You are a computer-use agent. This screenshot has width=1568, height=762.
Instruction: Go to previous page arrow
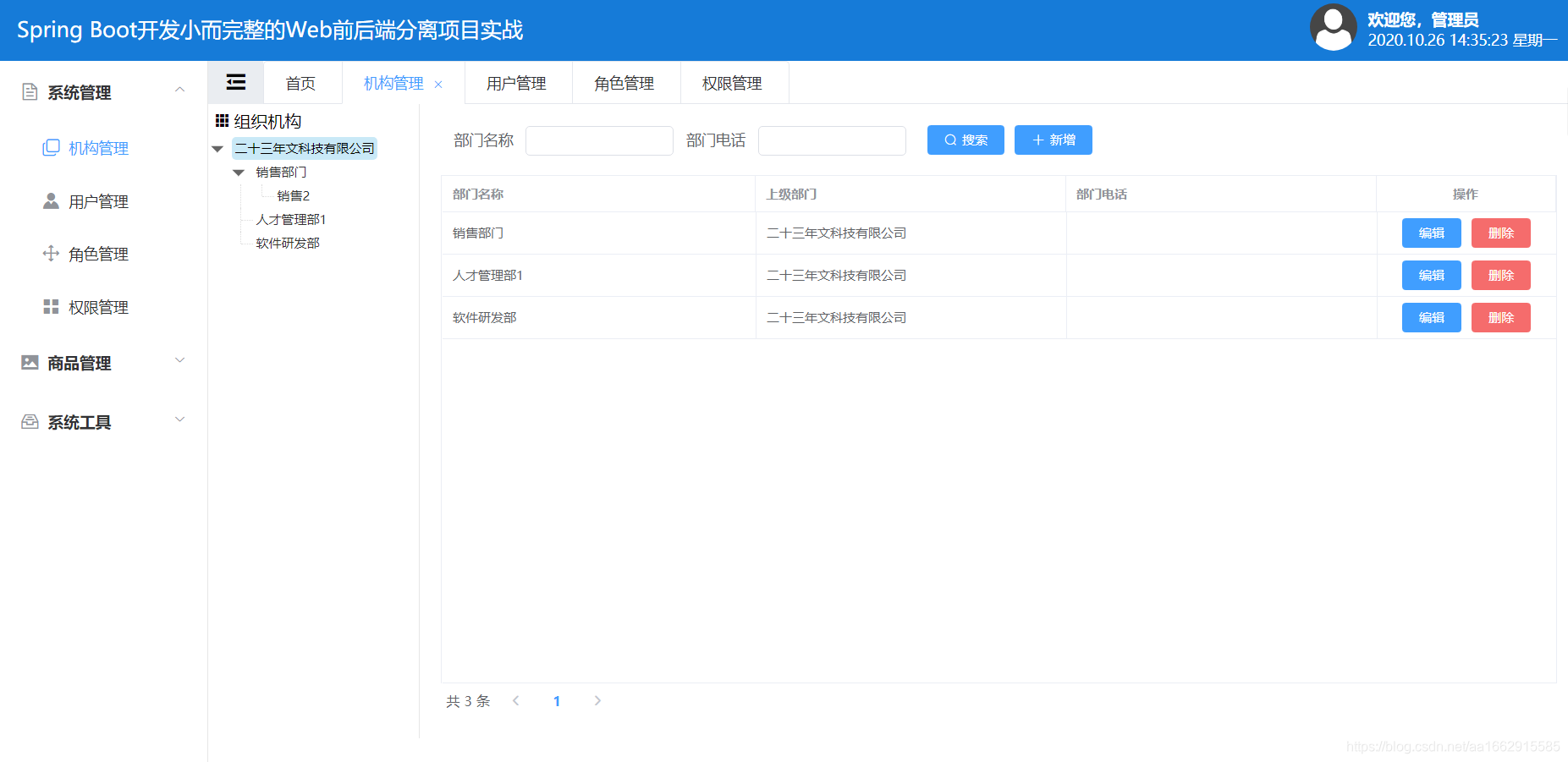516,700
